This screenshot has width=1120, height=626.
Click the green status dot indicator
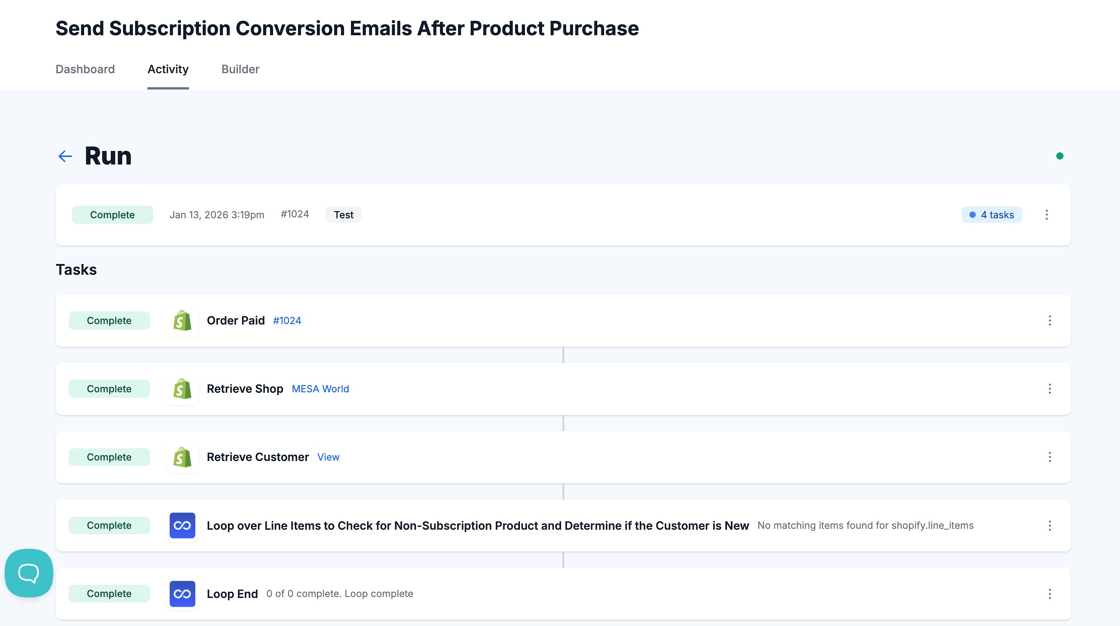click(1059, 156)
